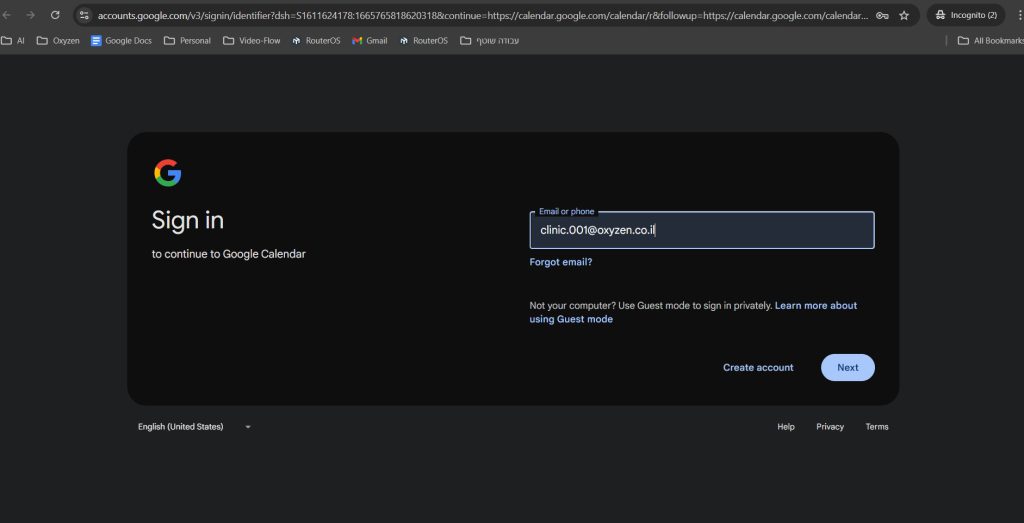
Task: Open the All Bookmarks folder
Action: (990, 40)
